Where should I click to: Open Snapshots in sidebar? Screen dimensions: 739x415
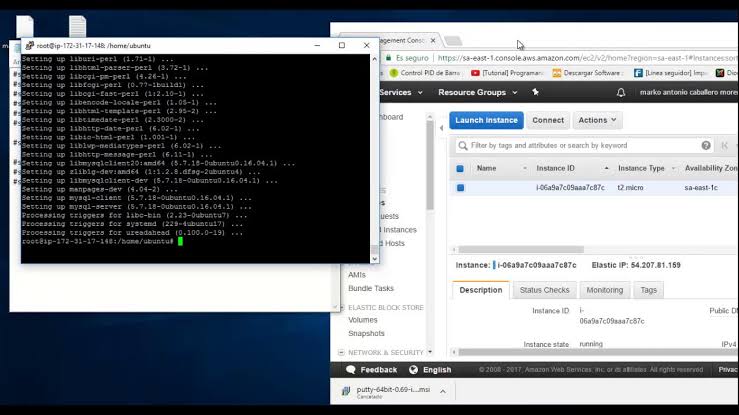(x=366, y=334)
